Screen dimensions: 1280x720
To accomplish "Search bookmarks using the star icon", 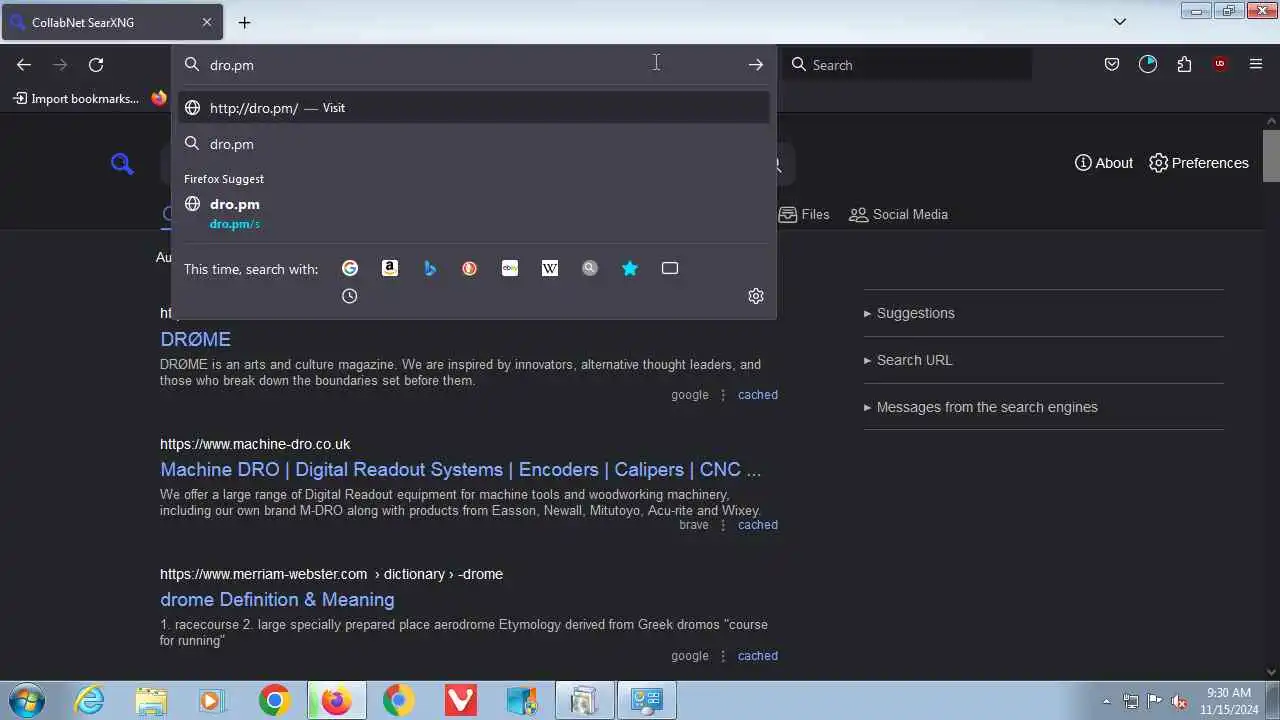I will click(x=630, y=268).
